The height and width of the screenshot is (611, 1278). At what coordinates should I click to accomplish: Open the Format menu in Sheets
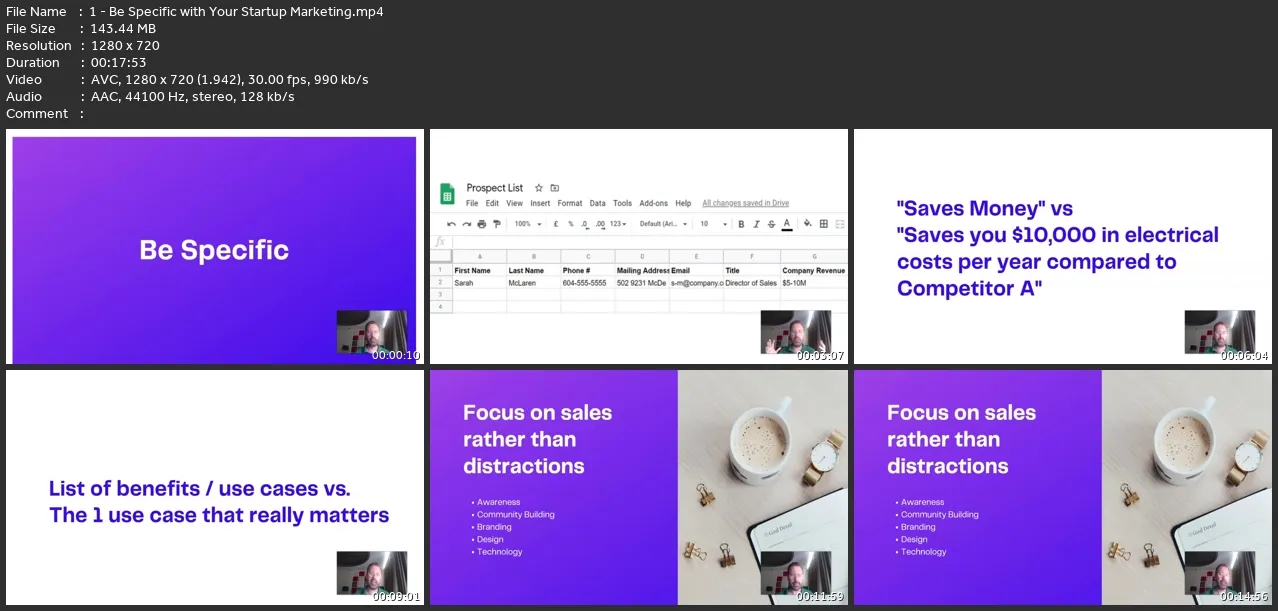click(570, 203)
